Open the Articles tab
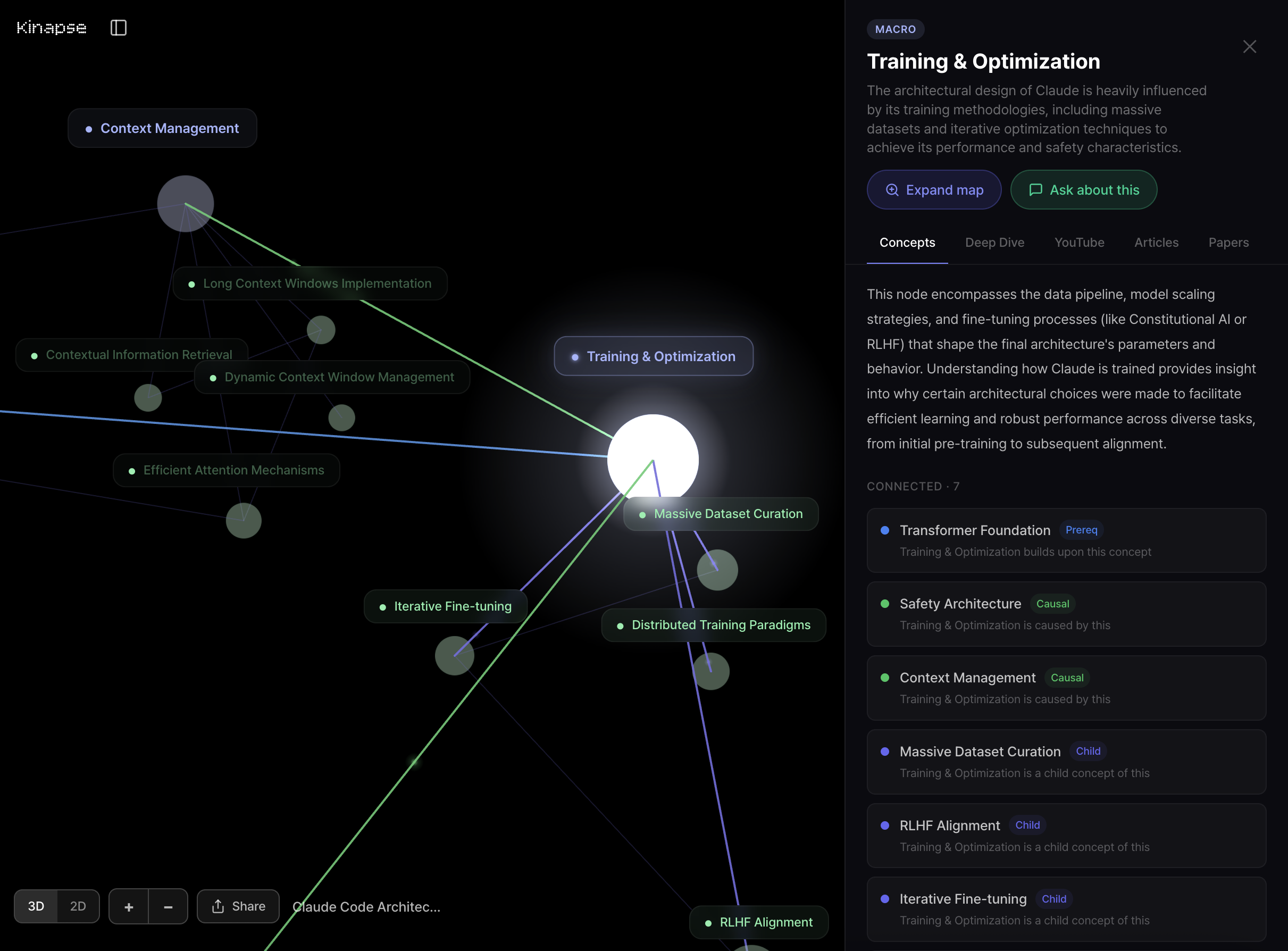The height and width of the screenshot is (951, 1288). tap(1156, 243)
